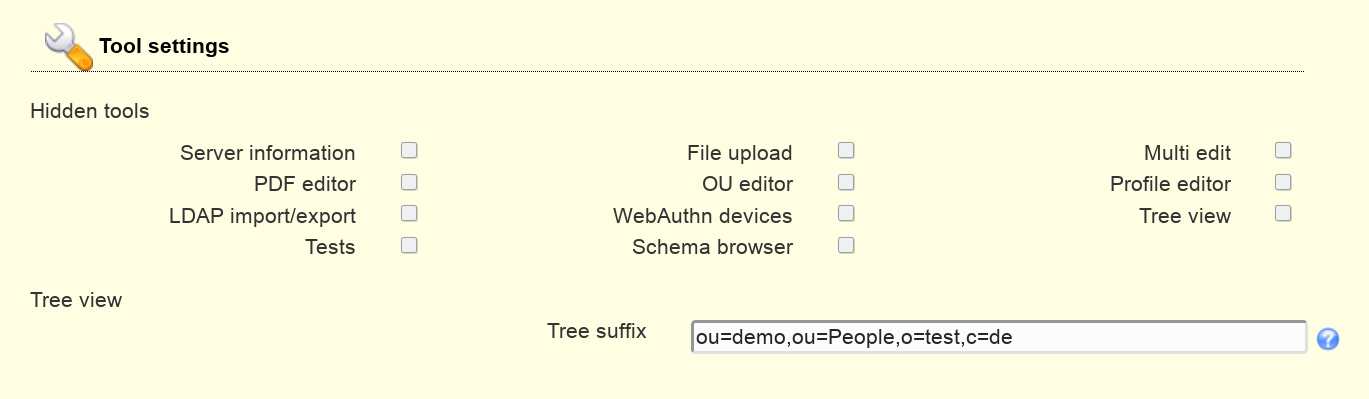Select the OU editor checkbox
The image size is (1369, 399).
click(x=846, y=182)
